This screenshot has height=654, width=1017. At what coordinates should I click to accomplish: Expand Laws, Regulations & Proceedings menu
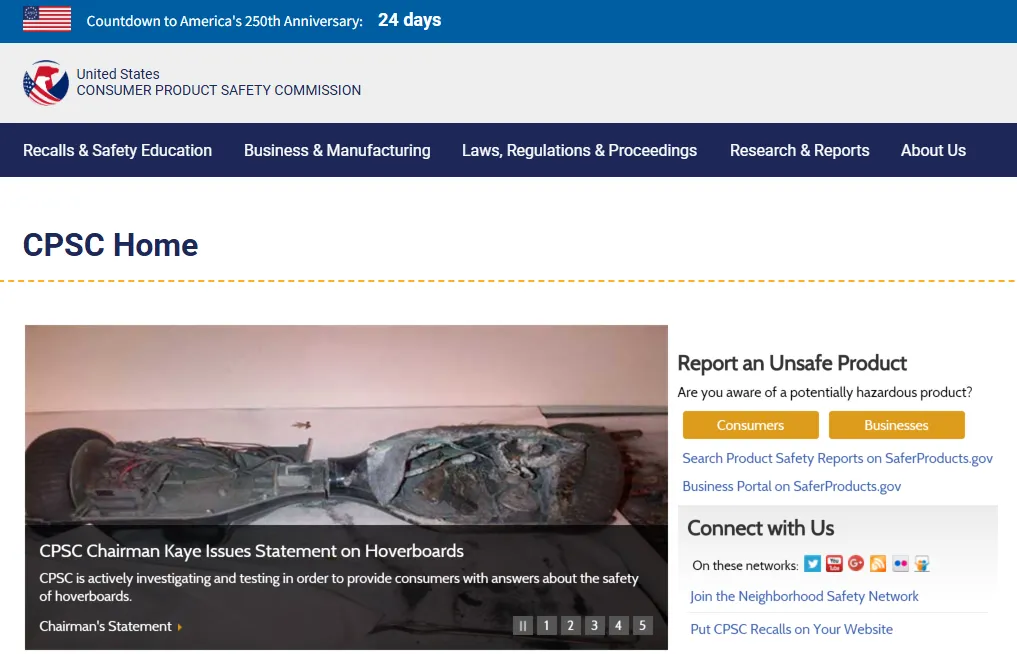[579, 151]
